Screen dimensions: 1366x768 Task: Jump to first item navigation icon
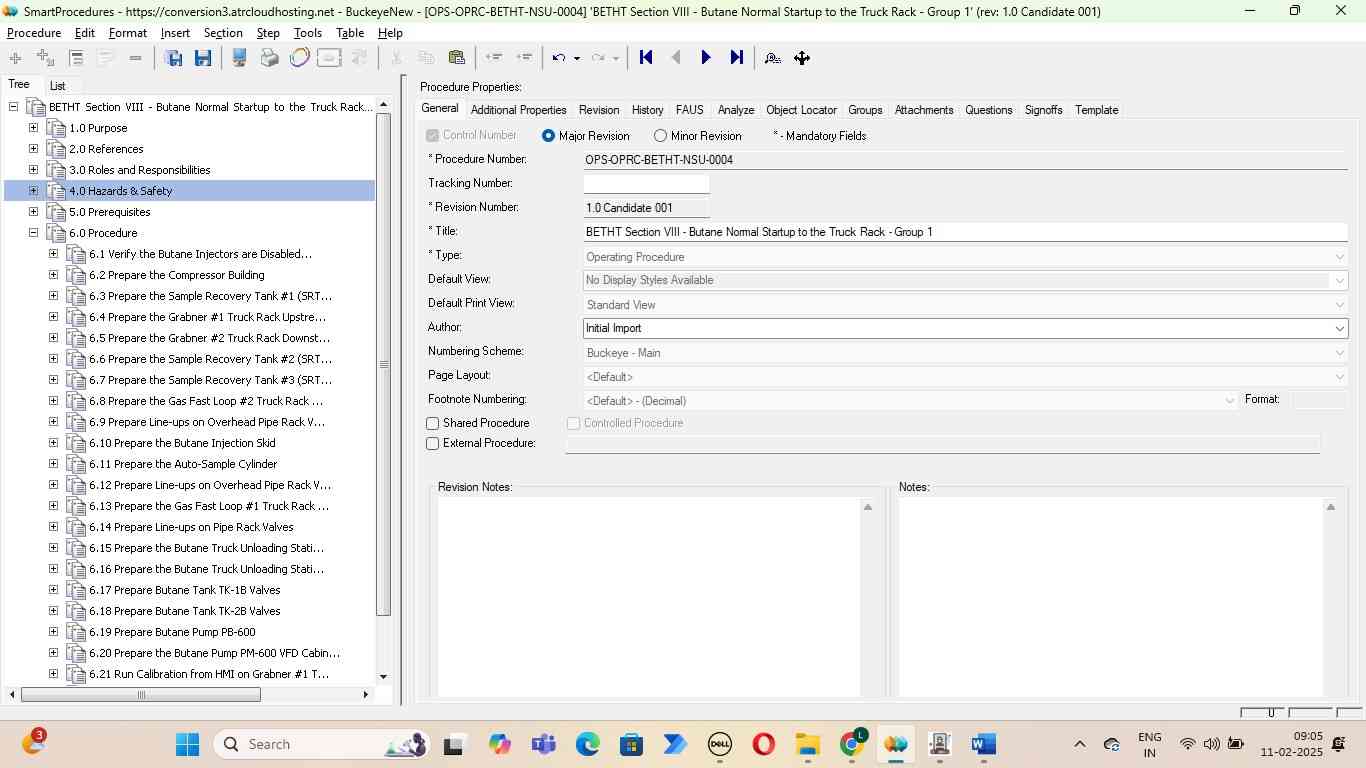(646, 58)
